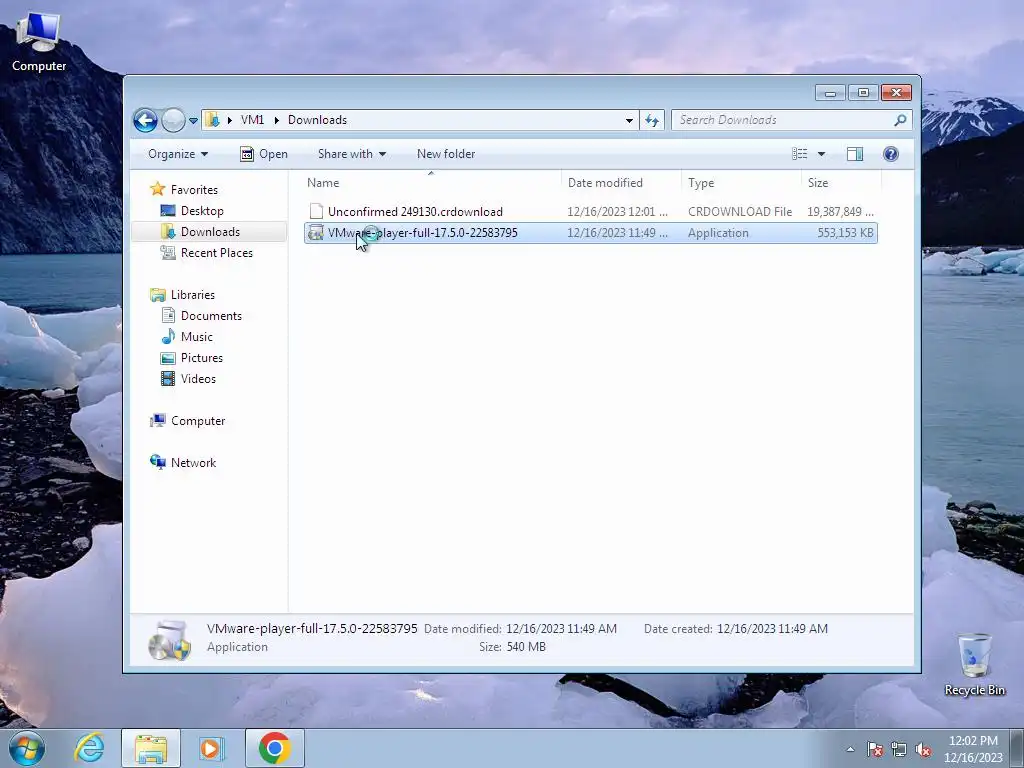Sort by Date modified column header
Screen dimensions: 1024x768
[620, 183]
